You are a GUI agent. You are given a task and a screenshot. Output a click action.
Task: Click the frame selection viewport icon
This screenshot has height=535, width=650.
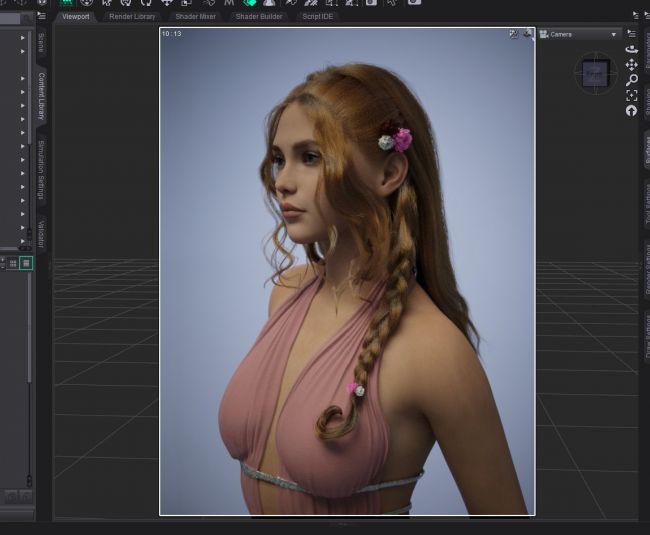click(x=631, y=95)
